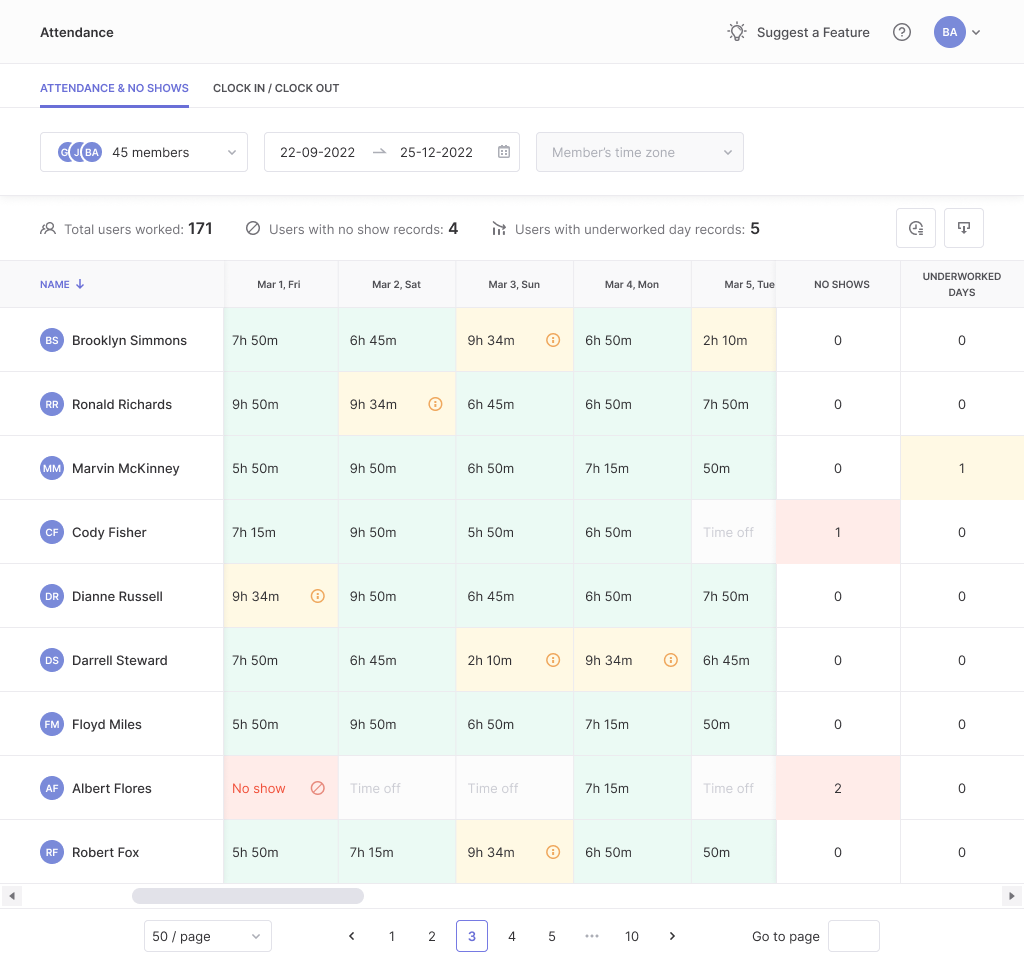1024x964 pixels.
Task: Sort by the NAME column arrow
Action: click(80, 284)
